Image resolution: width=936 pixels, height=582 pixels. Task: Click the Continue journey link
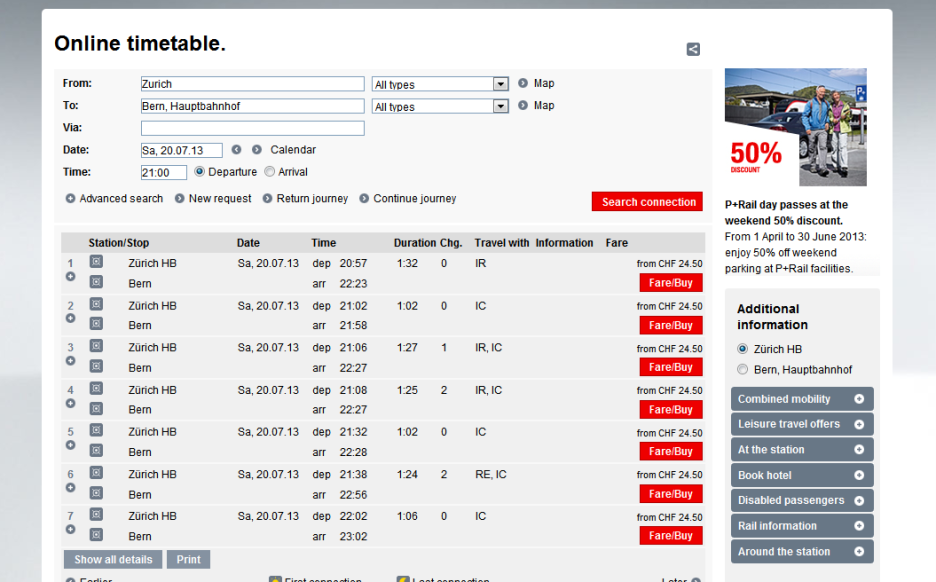[414, 198]
